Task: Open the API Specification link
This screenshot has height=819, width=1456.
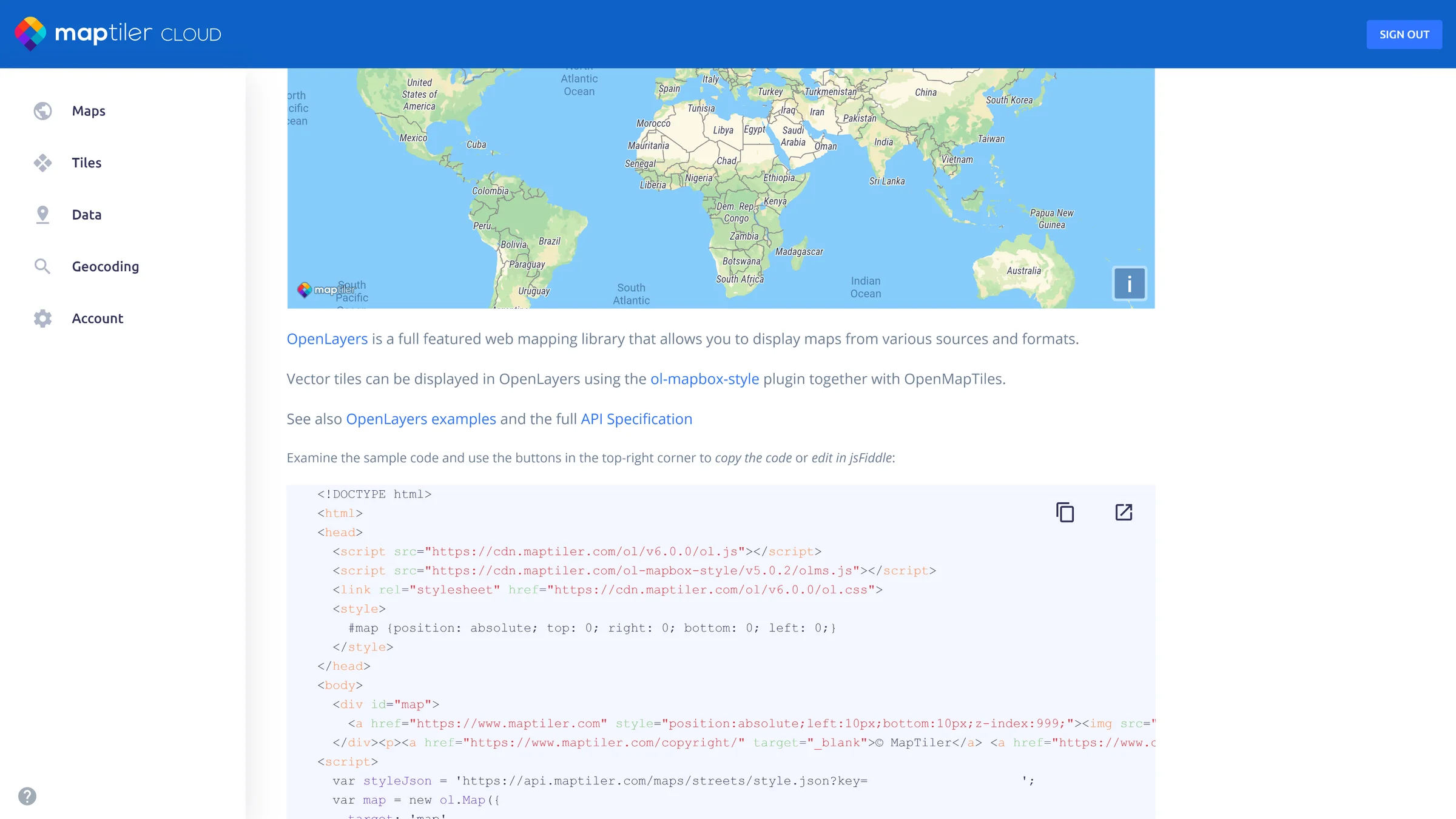Action: (636, 419)
